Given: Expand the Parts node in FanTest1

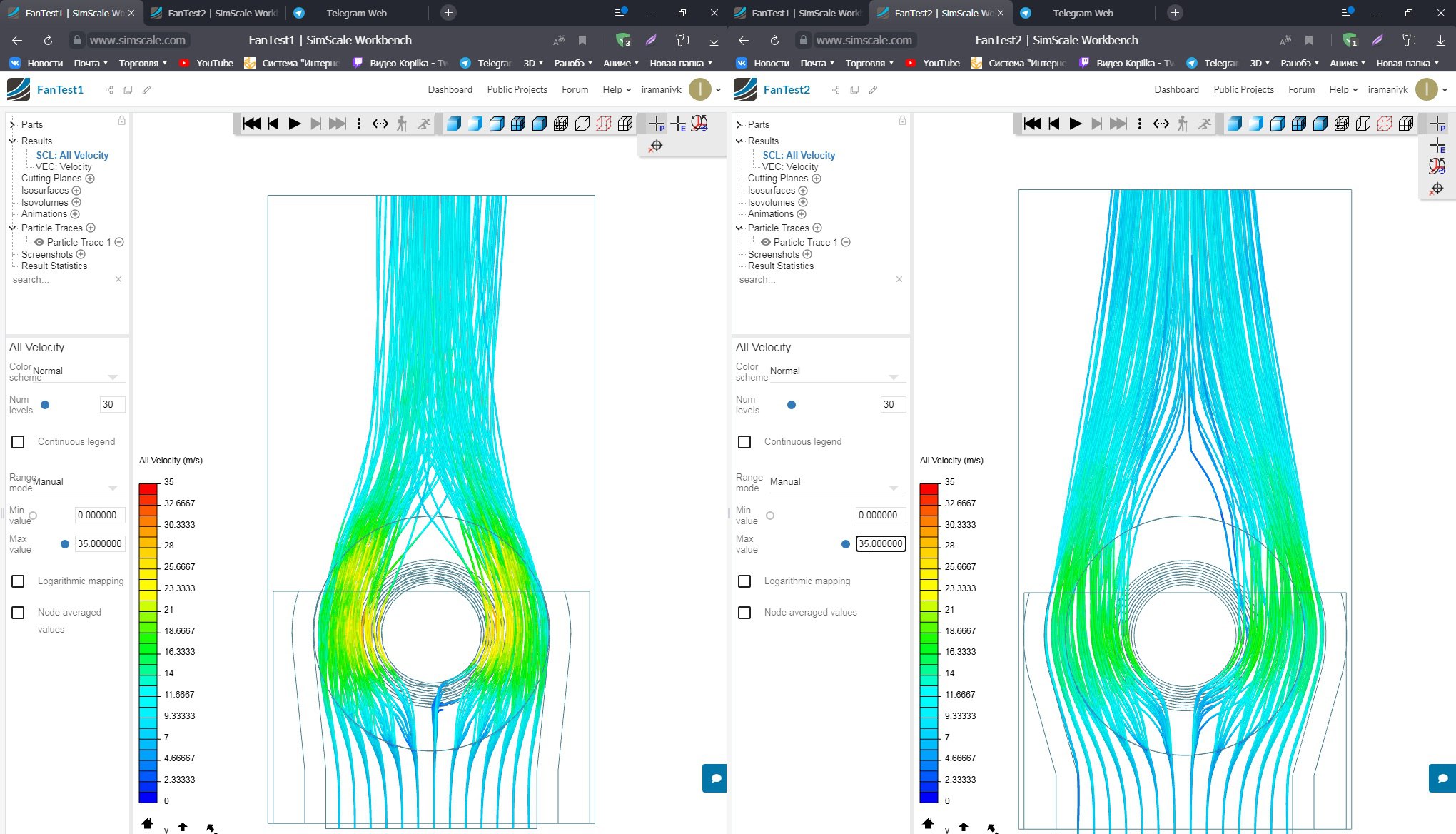Looking at the screenshot, I should point(12,124).
